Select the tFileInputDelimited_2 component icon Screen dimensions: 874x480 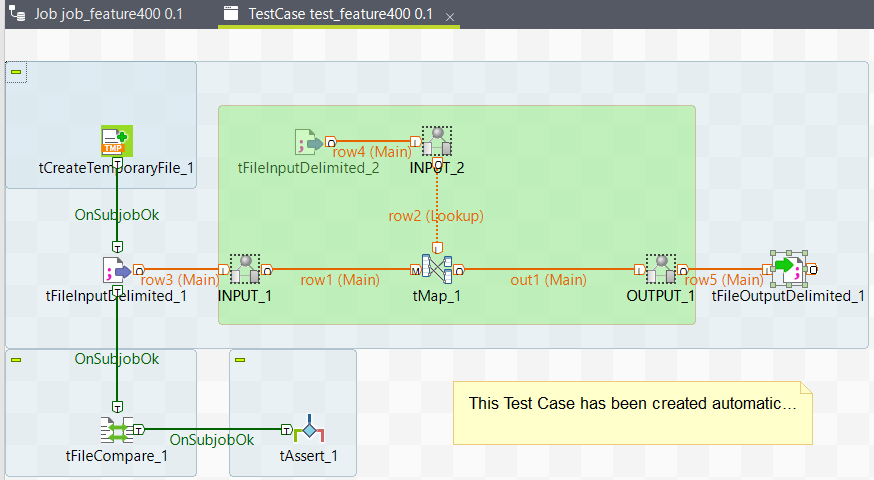click(309, 142)
